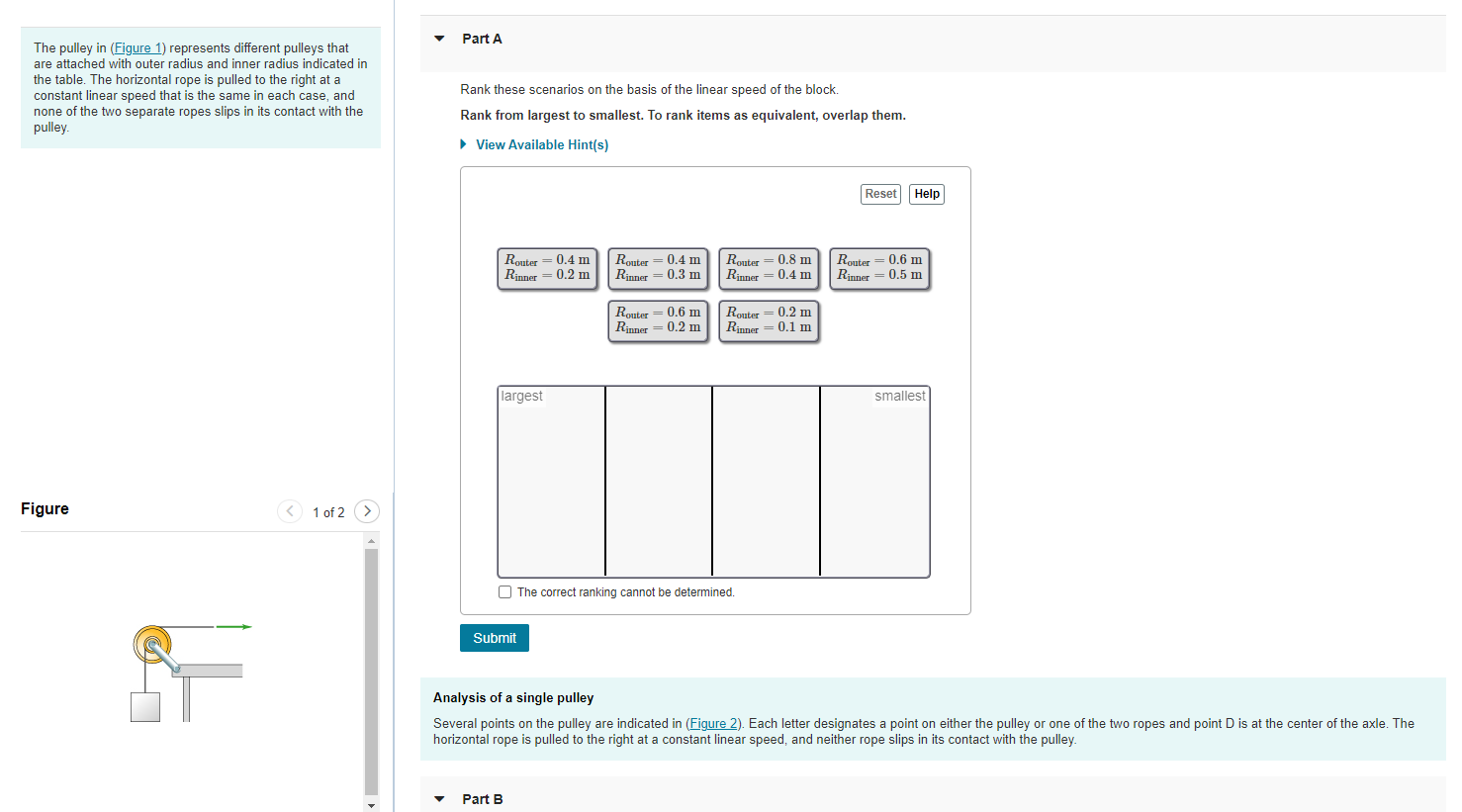Image resolution: width=1462 pixels, height=812 pixels.
Task: Select tile Router 0.6 m Rinner 0.2 m
Action: (659, 320)
